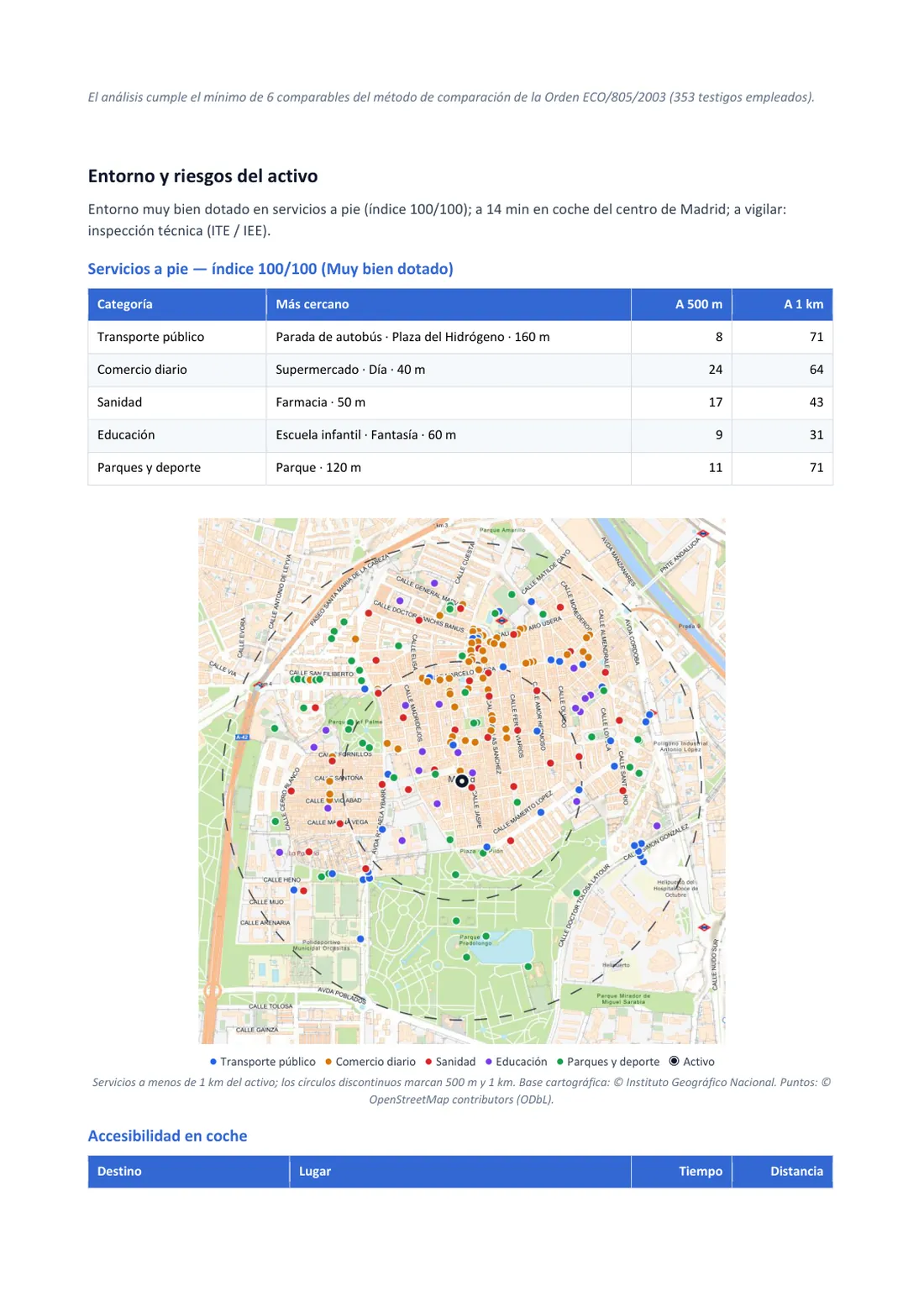Select 'Escuela infantil · Fantasía · 60 m'
Image resolution: width=924 pixels, height=1307 pixels.
coord(366,435)
